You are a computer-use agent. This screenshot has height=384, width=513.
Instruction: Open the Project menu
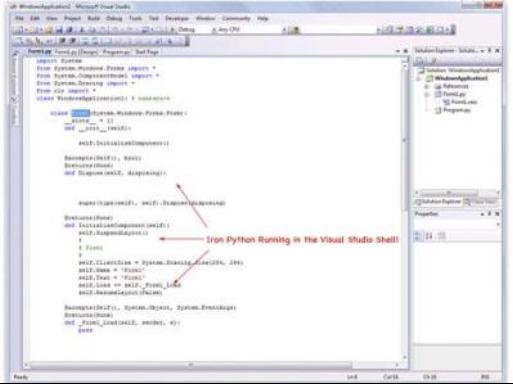73,18
